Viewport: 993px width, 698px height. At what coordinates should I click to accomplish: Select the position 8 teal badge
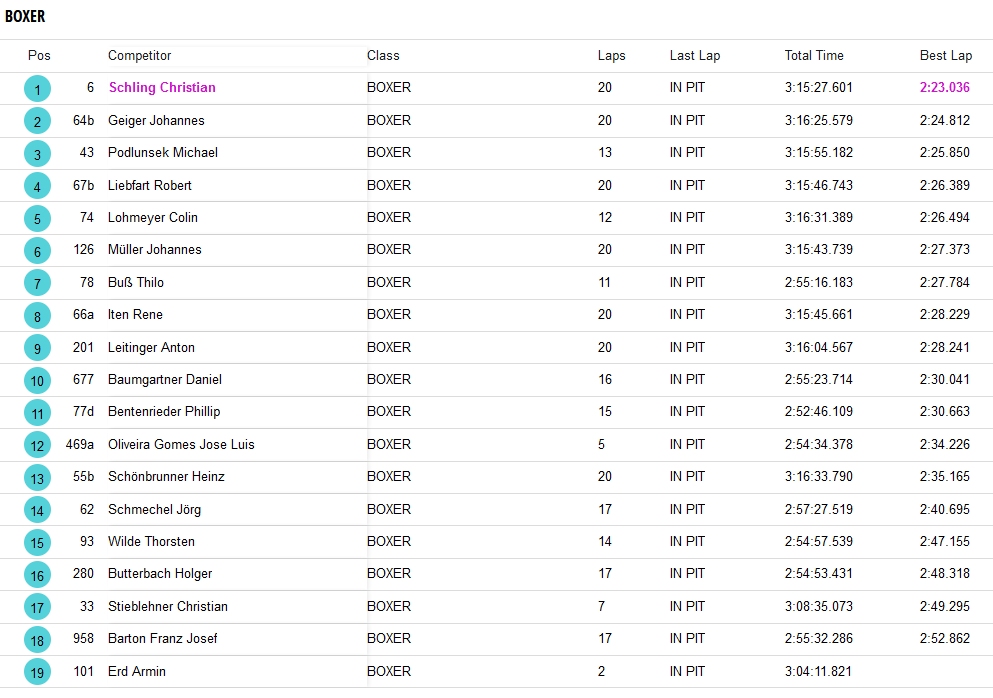point(37,316)
